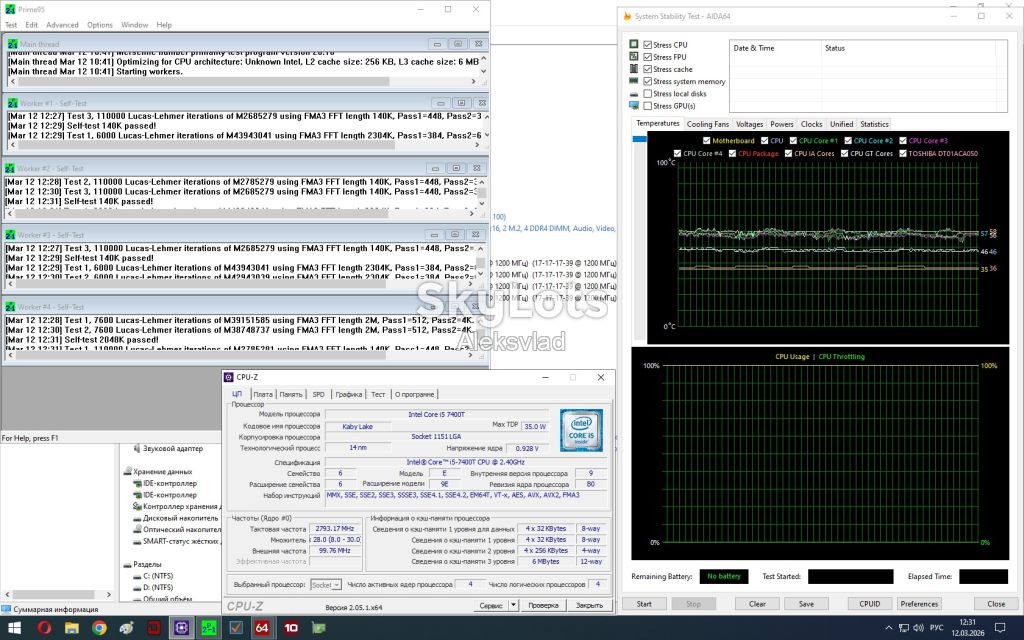
Task: Click the Intel Core i5 logo in CPU-Z
Action: [x=581, y=430]
